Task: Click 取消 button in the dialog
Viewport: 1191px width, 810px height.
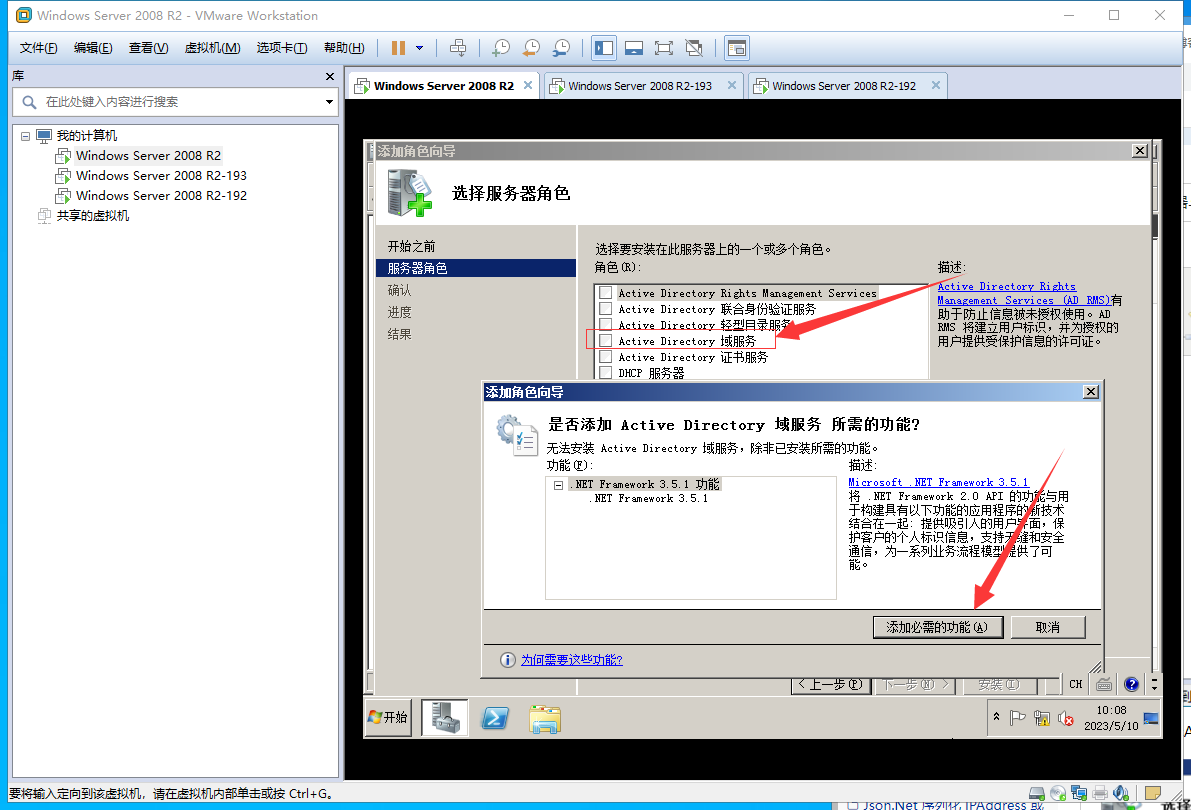Action: [1047, 627]
